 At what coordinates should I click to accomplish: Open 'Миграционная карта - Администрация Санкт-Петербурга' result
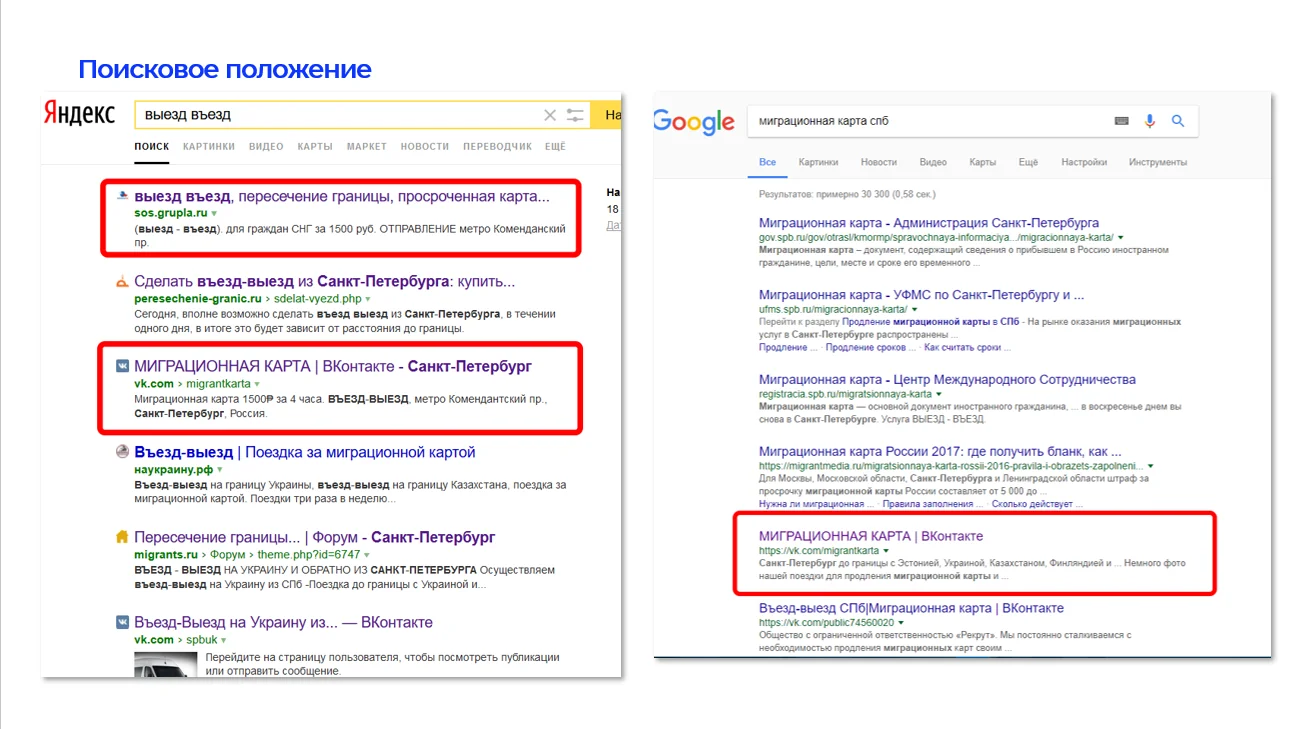click(929, 223)
